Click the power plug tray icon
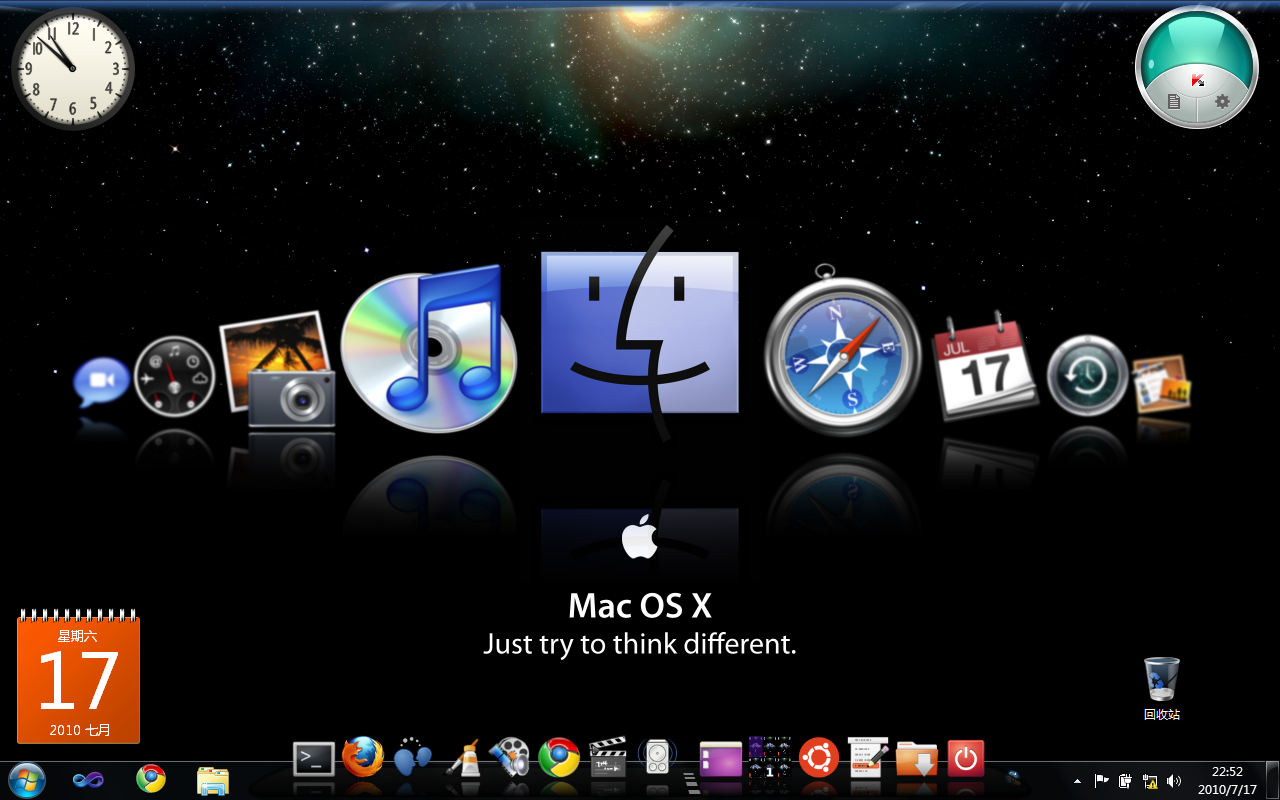Viewport: 1280px width, 800px height. click(x=1126, y=781)
